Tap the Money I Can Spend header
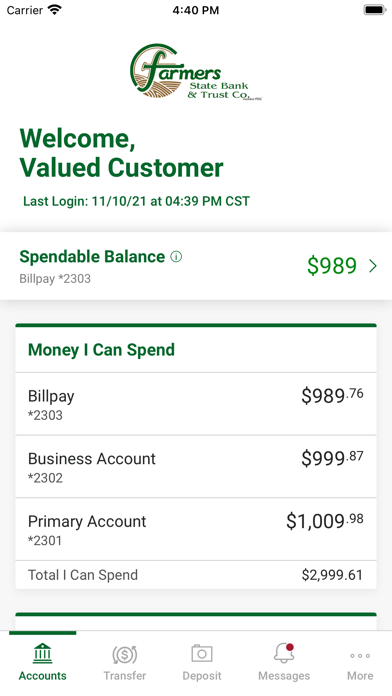This screenshot has height=696, width=392. tap(101, 350)
